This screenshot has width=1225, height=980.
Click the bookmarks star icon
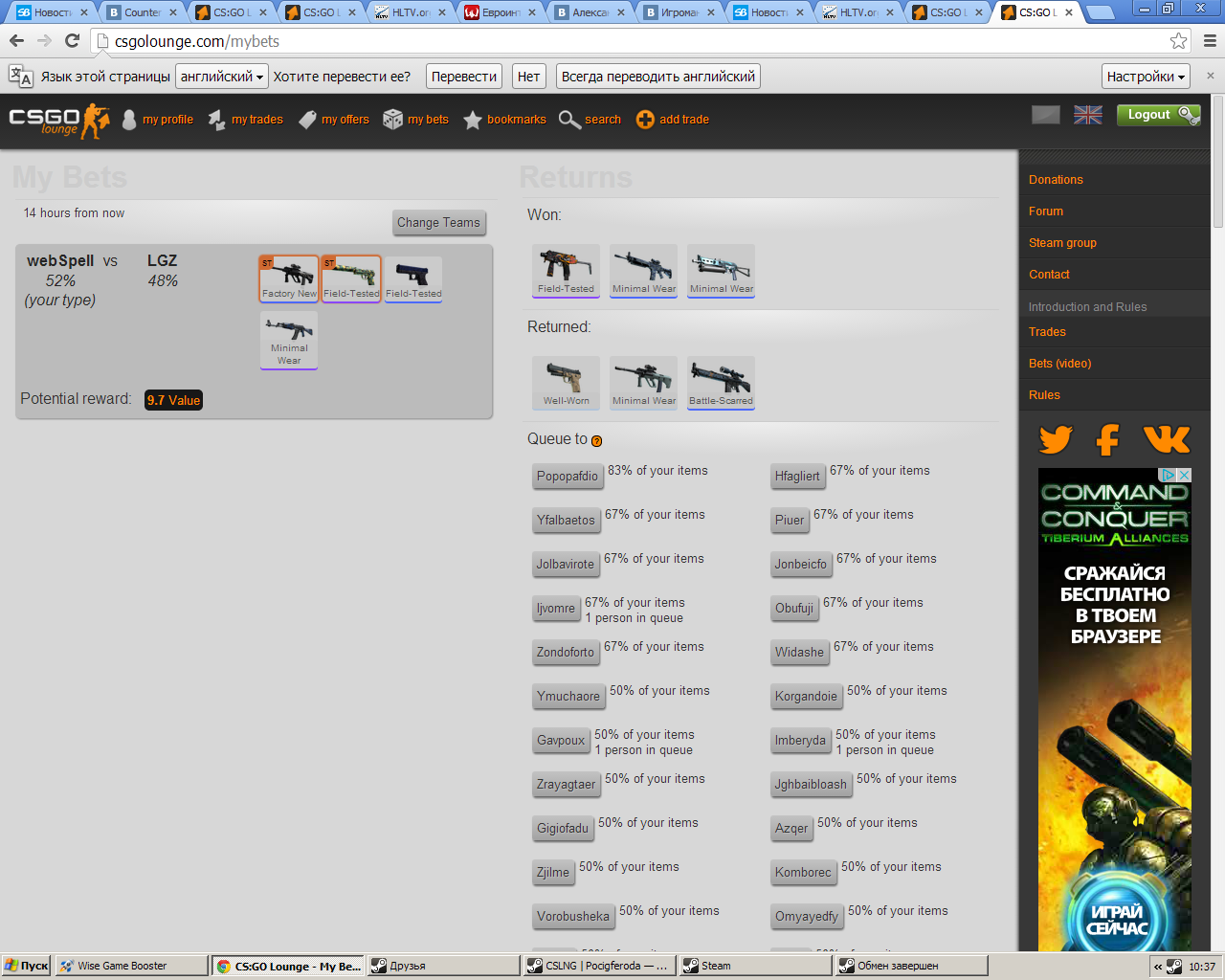(x=473, y=120)
